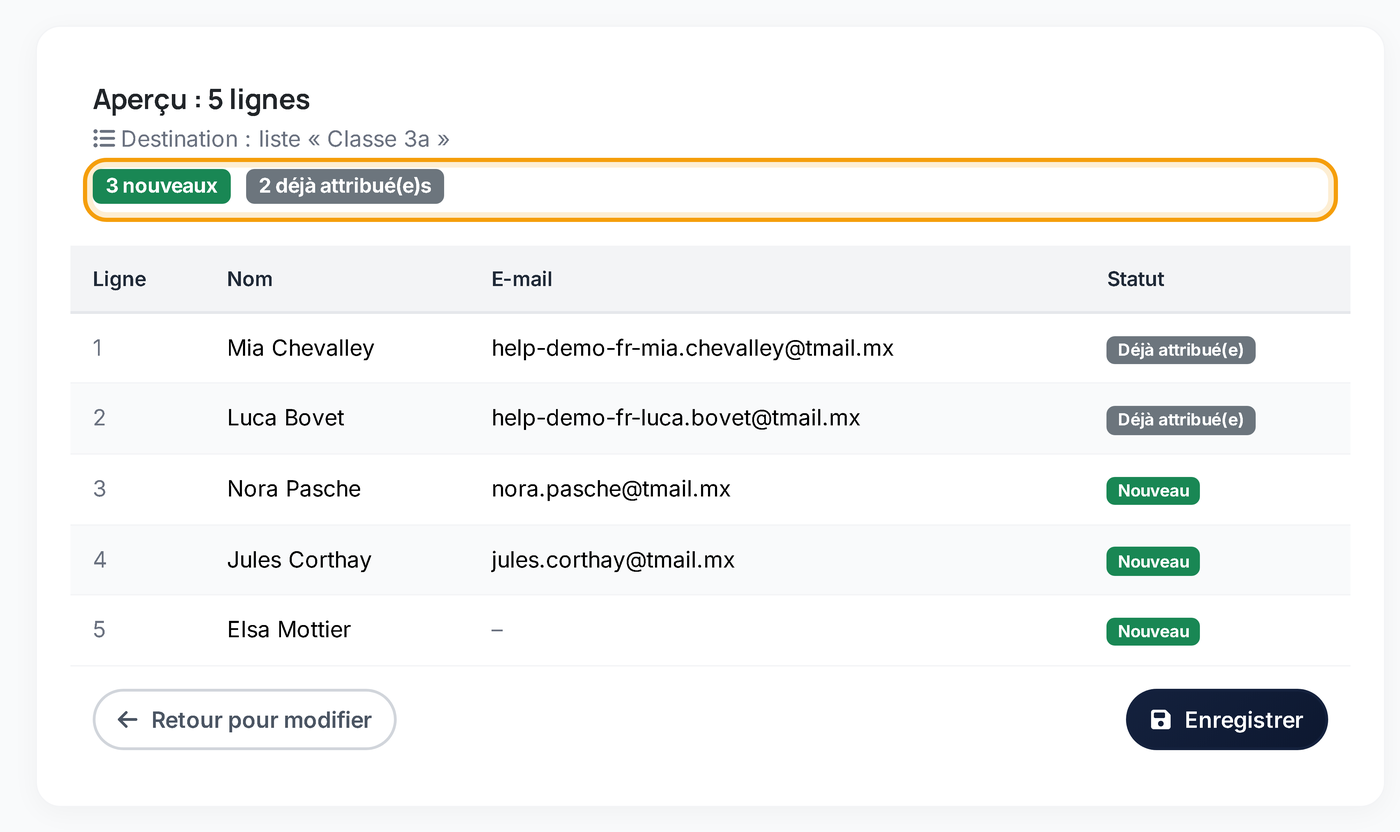Screen dimensions: 1400x832
Task: Click email jules.corthay@tmail.mx
Action: tap(613, 560)
